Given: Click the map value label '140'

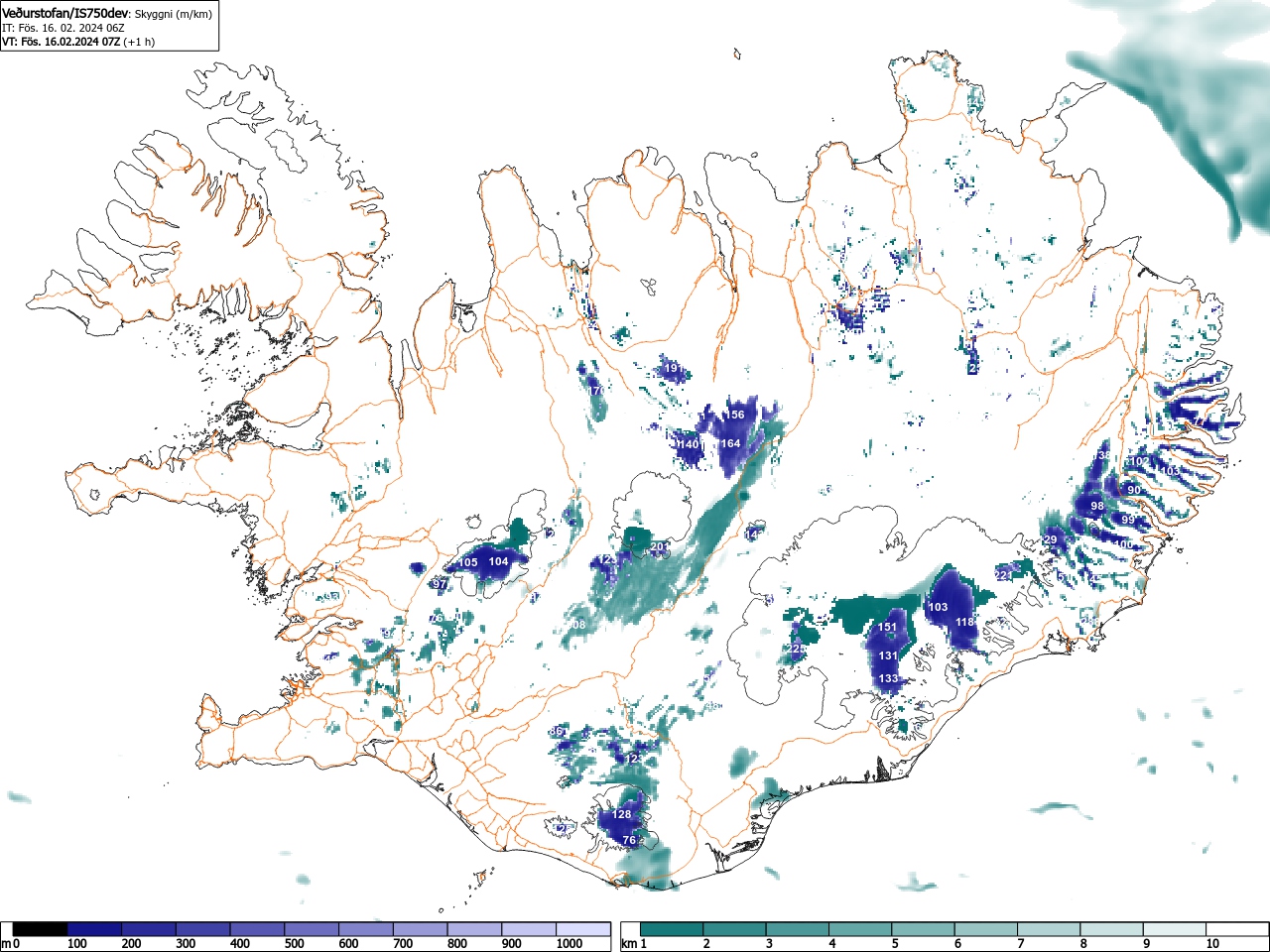Looking at the screenshot, I should (x=690, y=444).
